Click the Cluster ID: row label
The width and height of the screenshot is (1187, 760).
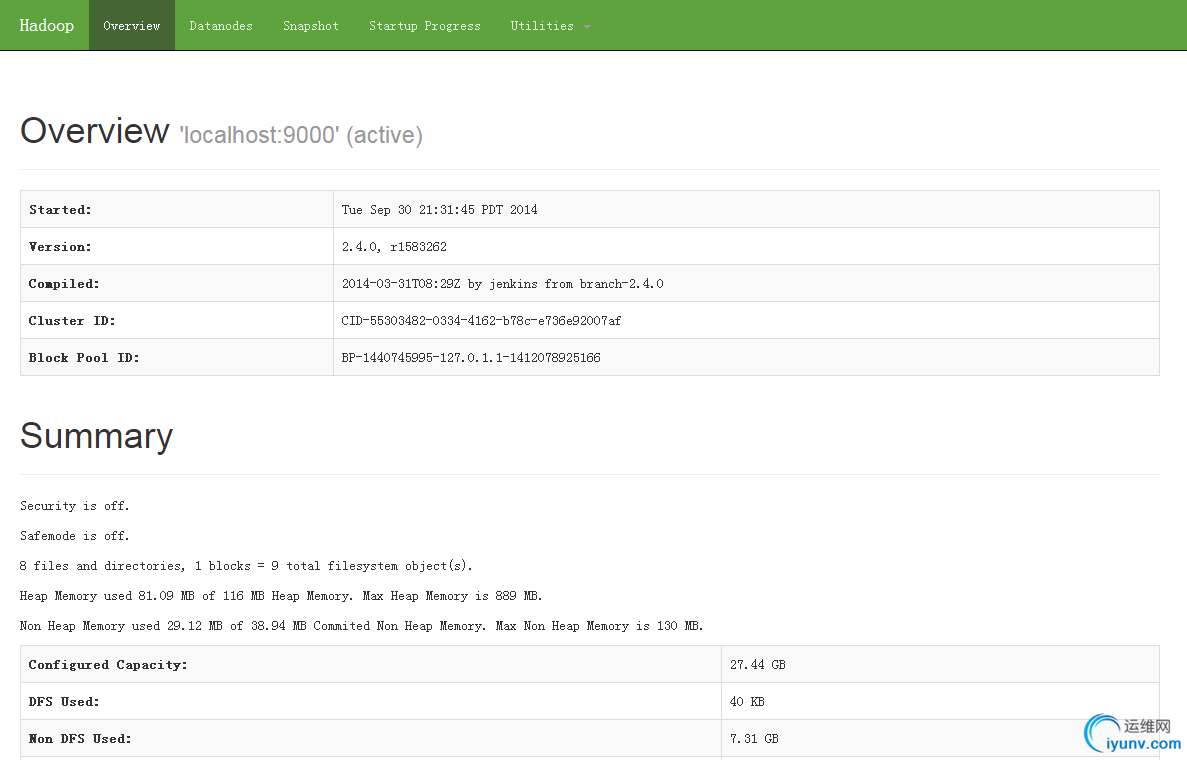(x=72, y=321)
